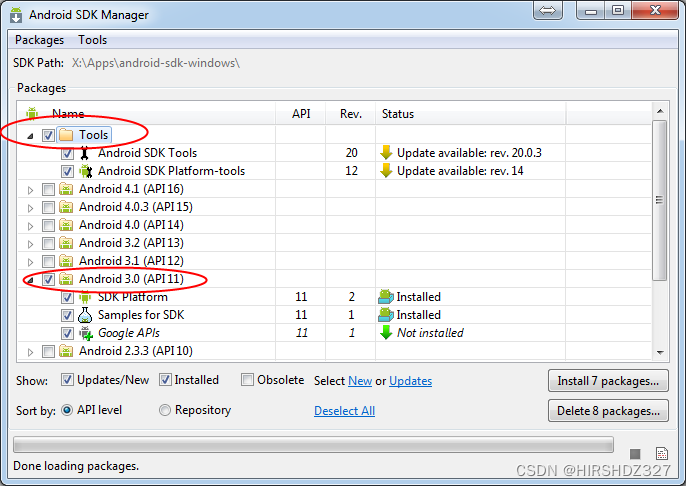Click the Samples for SDK flask icon

click(x=85, y=315)
